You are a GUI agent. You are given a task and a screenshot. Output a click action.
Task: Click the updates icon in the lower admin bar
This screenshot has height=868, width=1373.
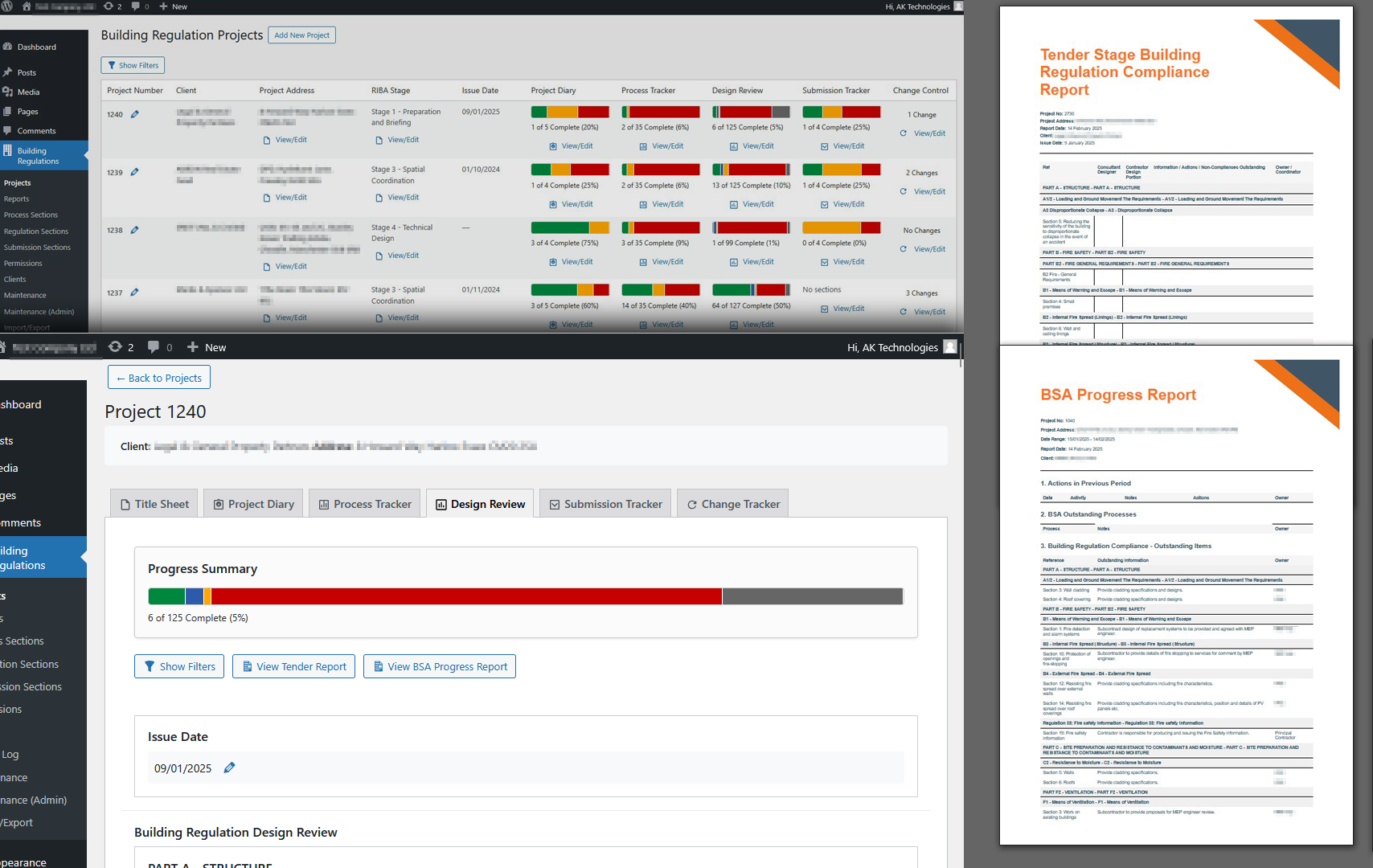pos(115,346)
